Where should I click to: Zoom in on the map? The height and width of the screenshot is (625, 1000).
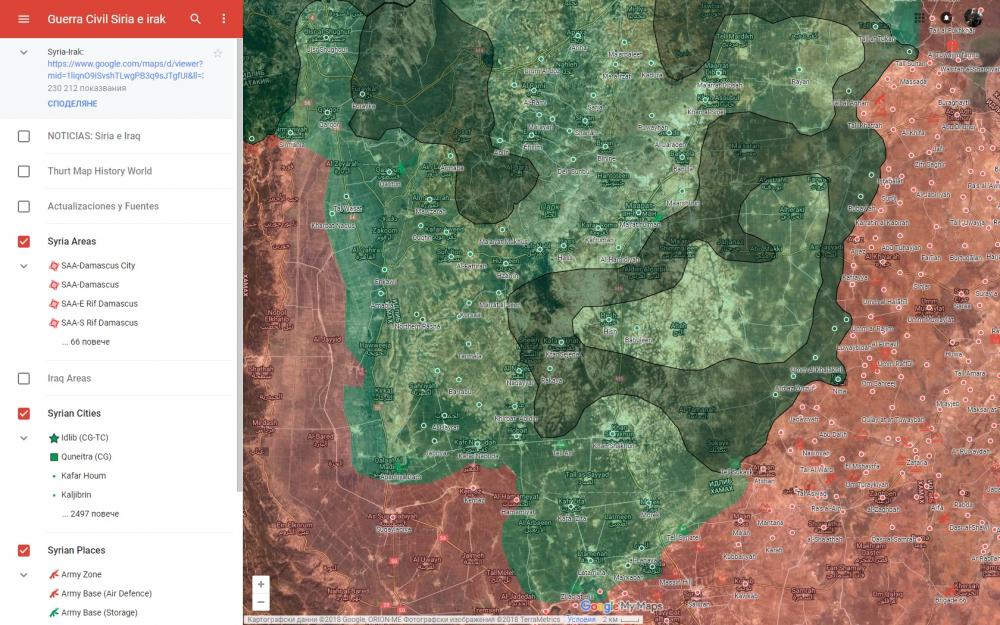(x=261, y=584)
